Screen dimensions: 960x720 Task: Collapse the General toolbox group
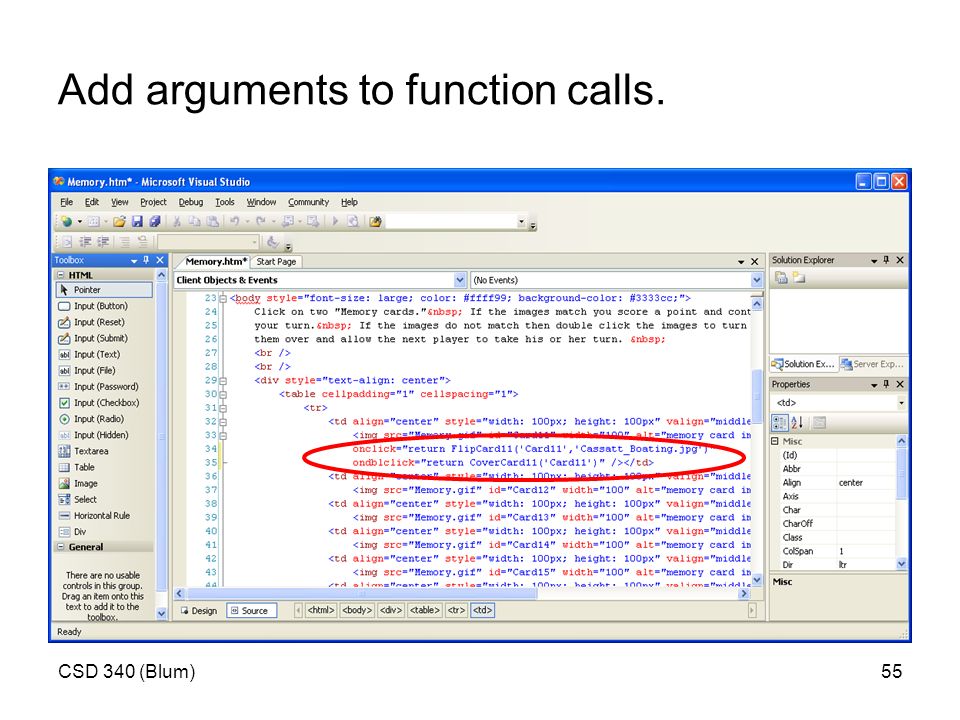pyautogui.click(x=61, y=547)
